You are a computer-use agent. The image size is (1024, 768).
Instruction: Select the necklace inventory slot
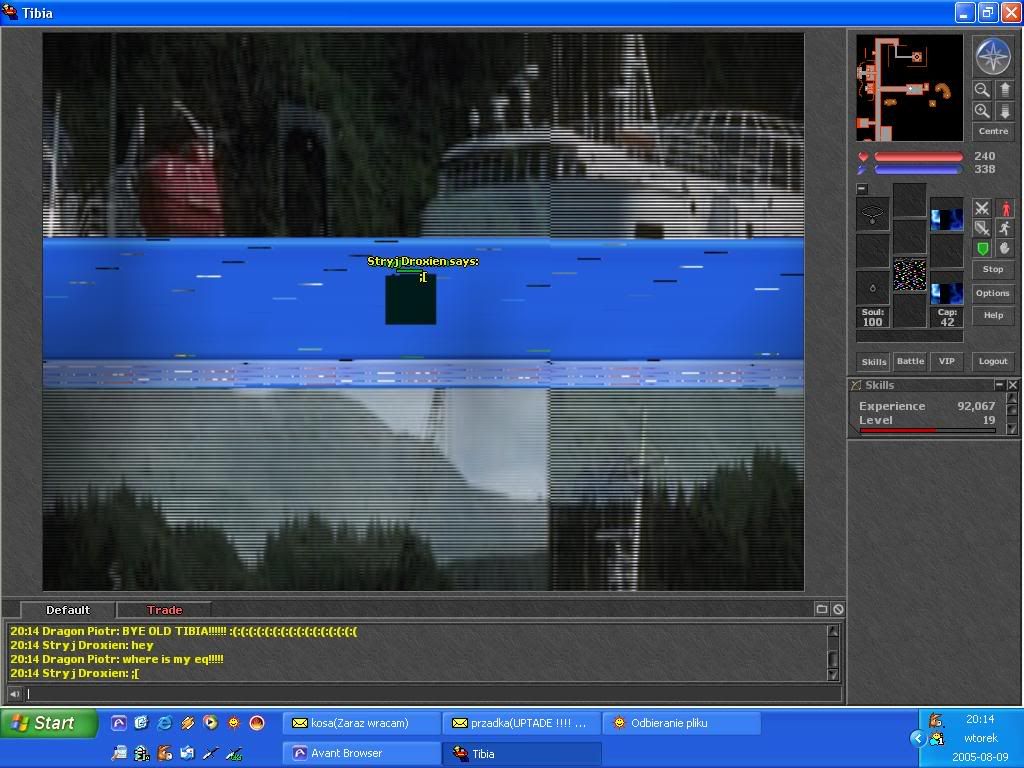872,214
